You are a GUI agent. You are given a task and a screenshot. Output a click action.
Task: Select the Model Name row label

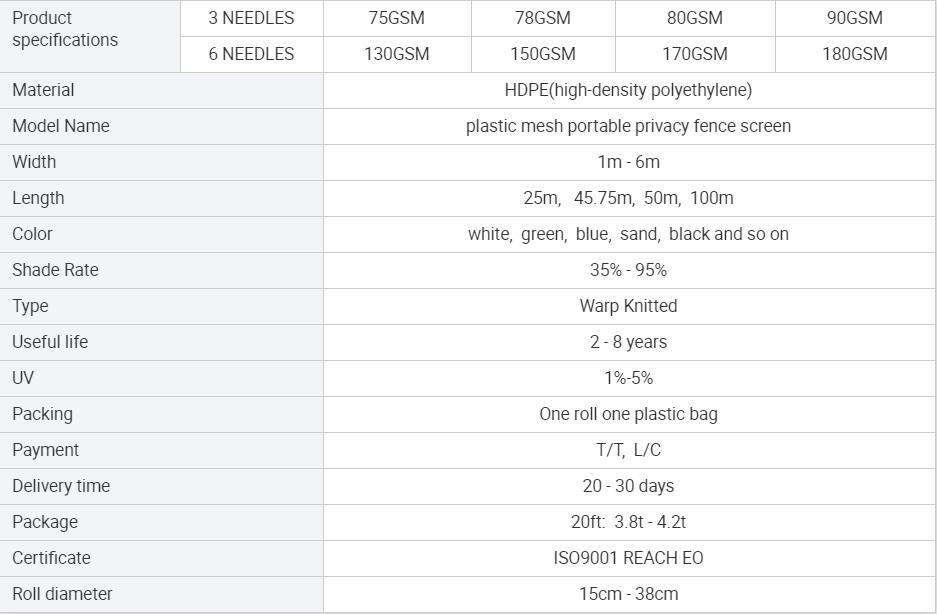[x=61, y=126]
